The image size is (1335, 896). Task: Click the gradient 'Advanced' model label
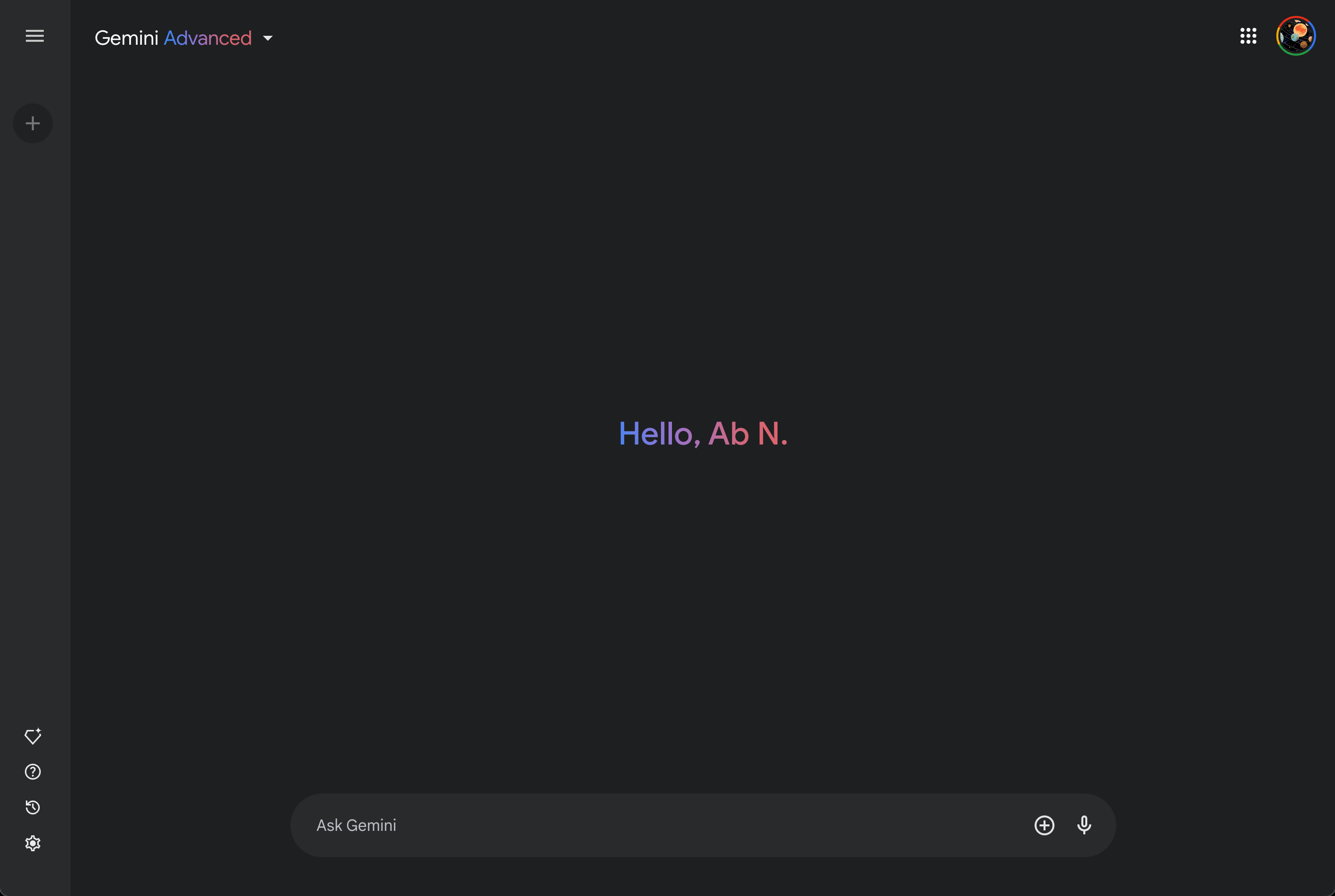207,38
